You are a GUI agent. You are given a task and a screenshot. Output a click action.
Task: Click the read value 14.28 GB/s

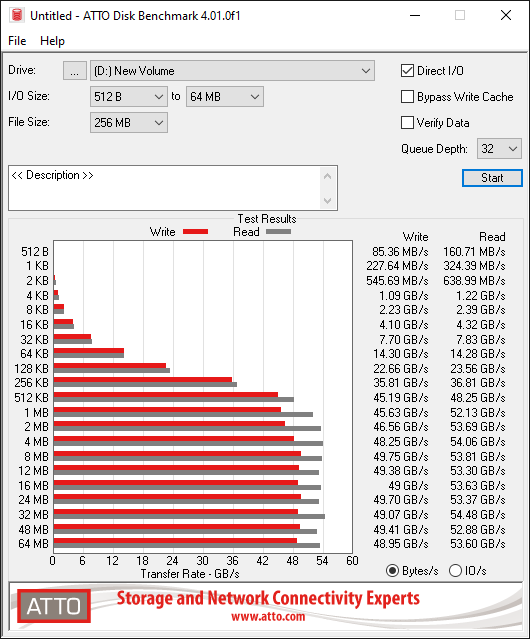point(478,354)
